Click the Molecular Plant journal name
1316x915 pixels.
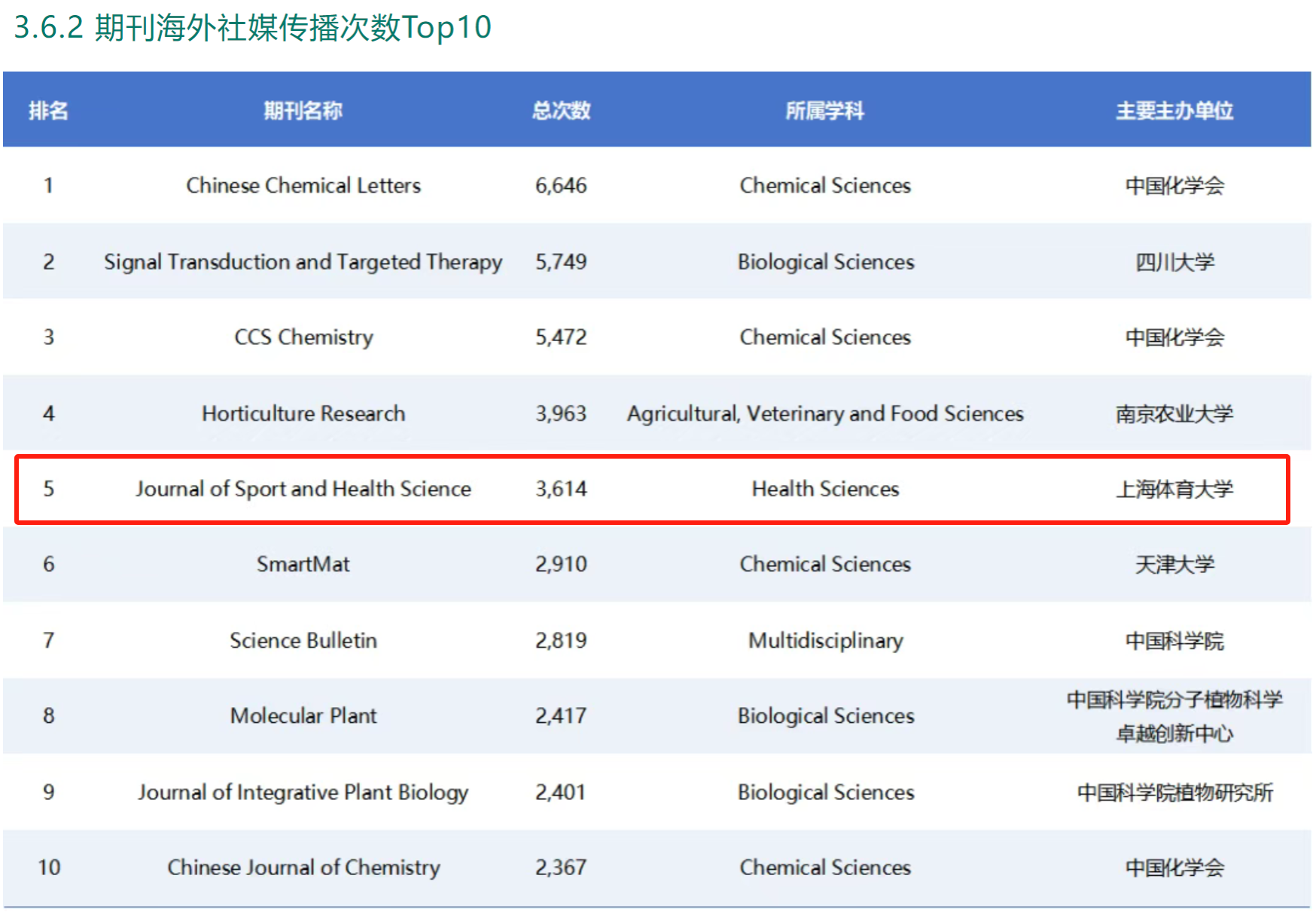(303, 715)
